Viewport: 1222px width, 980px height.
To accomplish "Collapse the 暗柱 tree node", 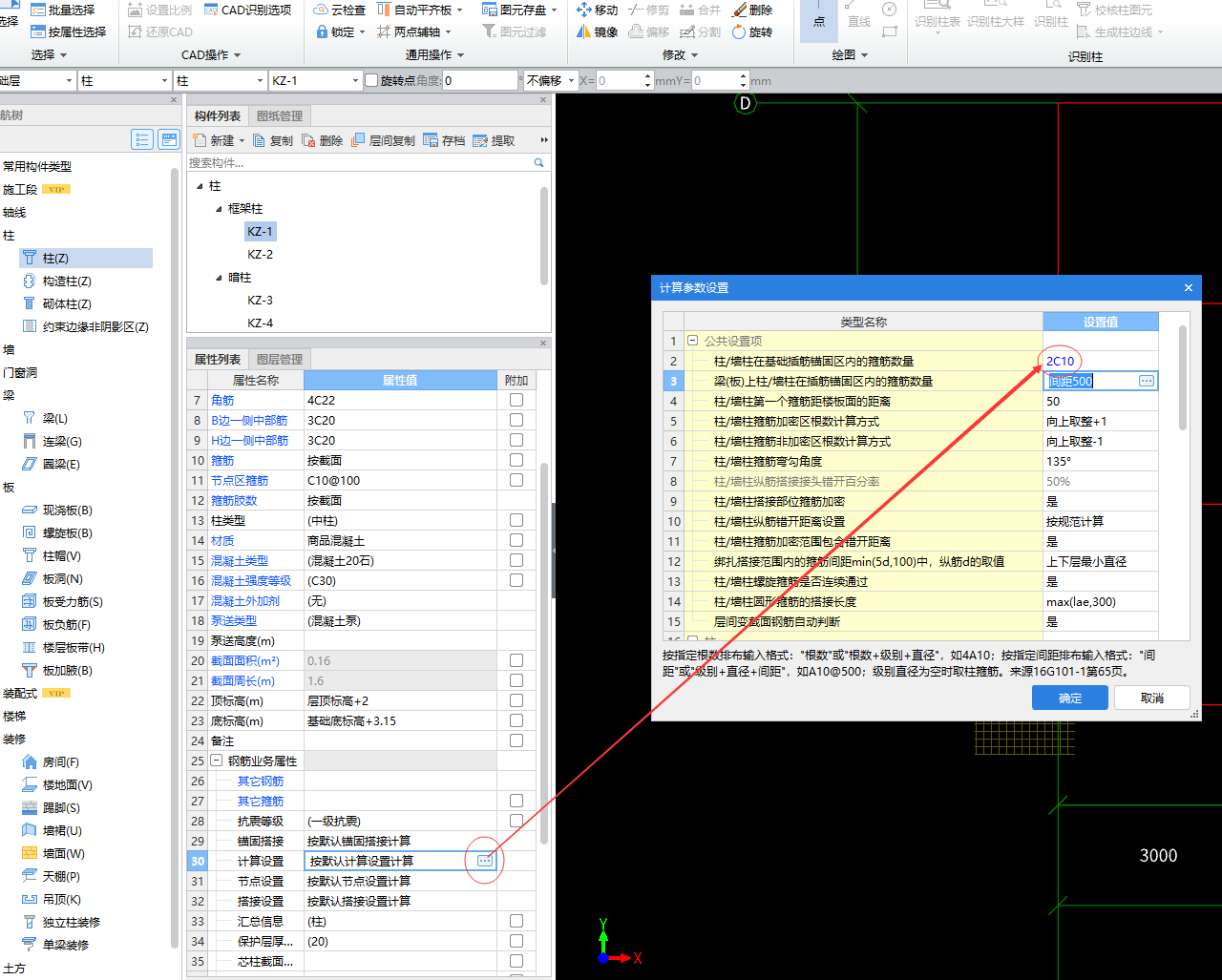I will click(218, 278).
